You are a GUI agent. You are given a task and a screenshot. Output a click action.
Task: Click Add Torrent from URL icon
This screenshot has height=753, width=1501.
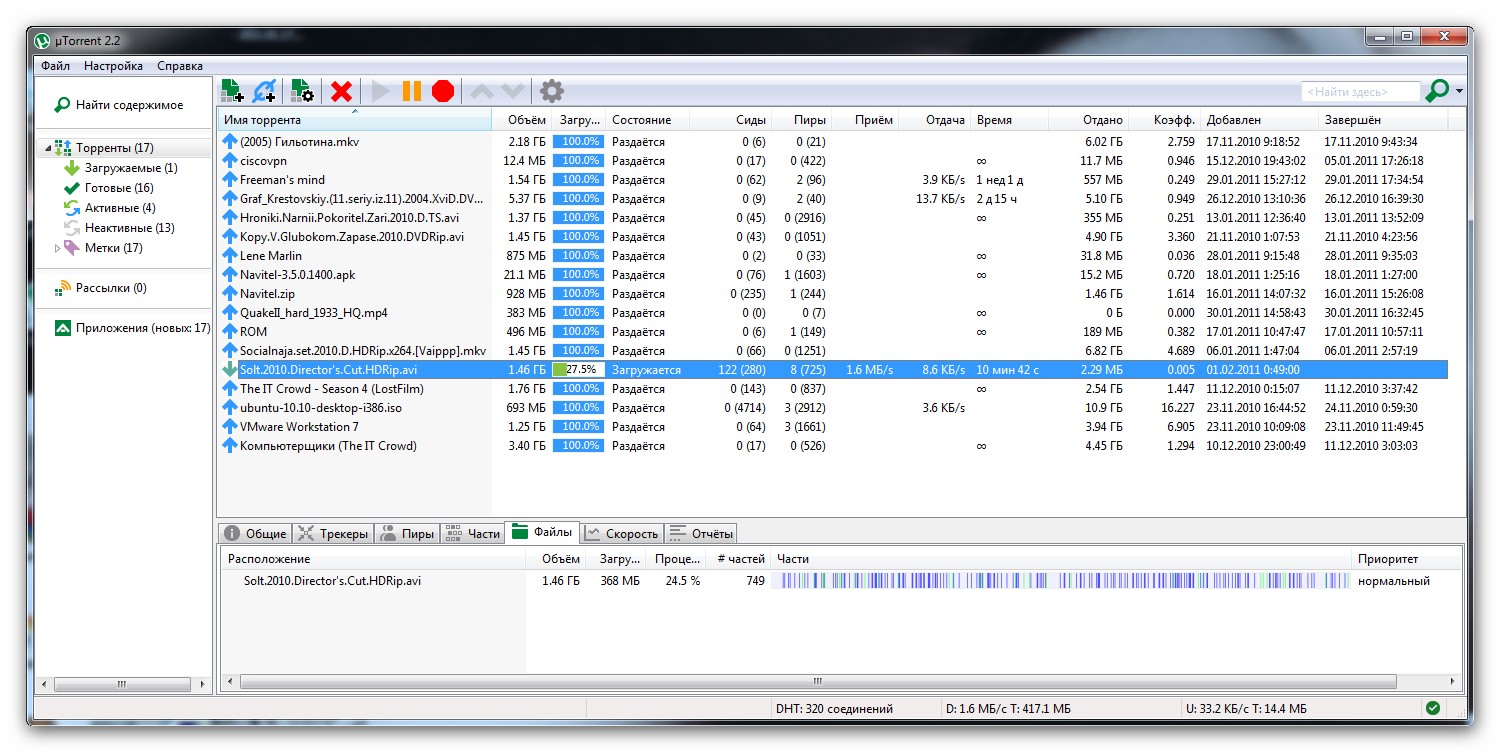264,91
